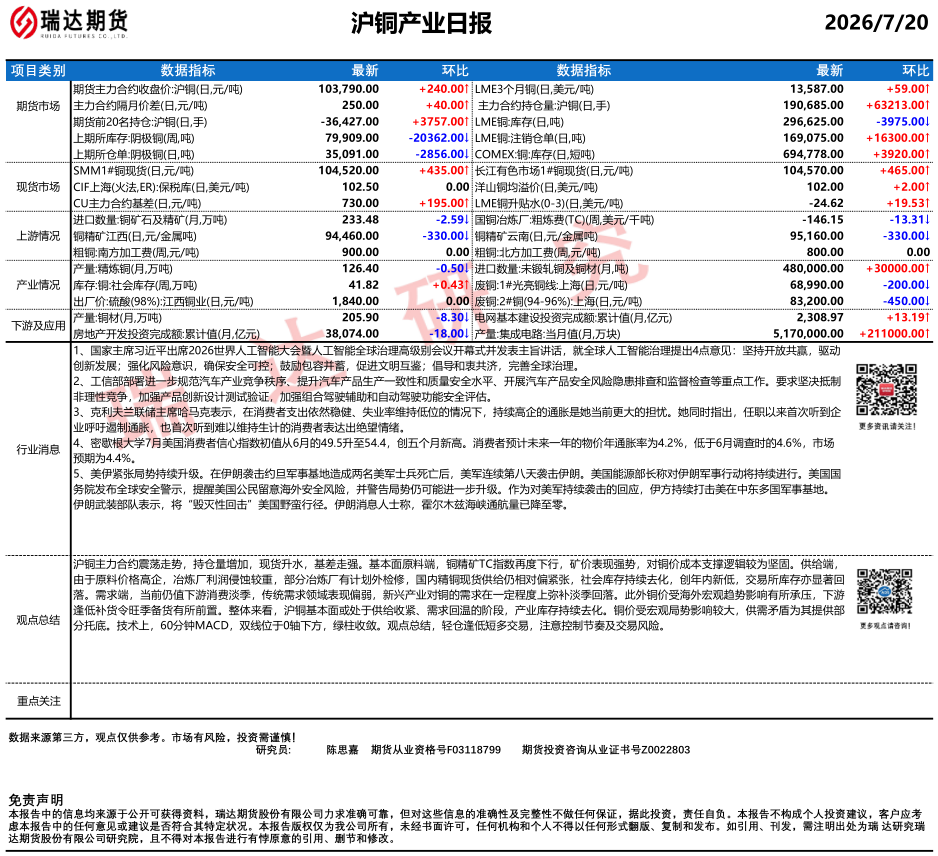Select the 粗铜:北方加工费 value 800.00
This screenshot has height=856, width=938.
coord(825,252)
